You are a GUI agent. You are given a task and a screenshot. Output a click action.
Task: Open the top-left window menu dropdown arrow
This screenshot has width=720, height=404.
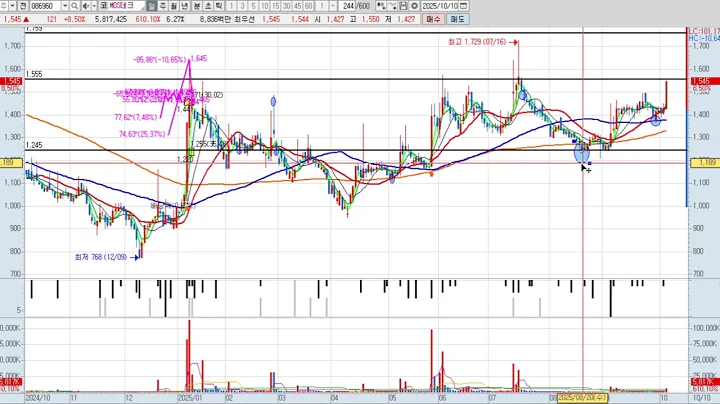click(12, 6)
